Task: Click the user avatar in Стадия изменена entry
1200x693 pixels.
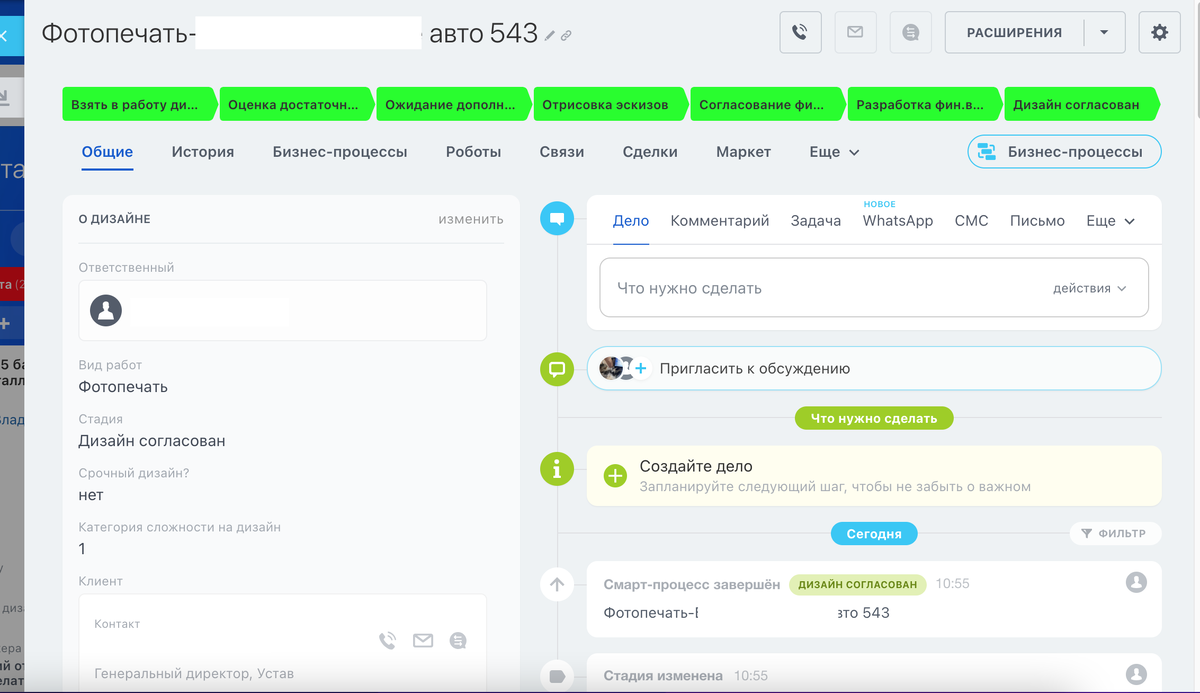Action: (1136, 674)
